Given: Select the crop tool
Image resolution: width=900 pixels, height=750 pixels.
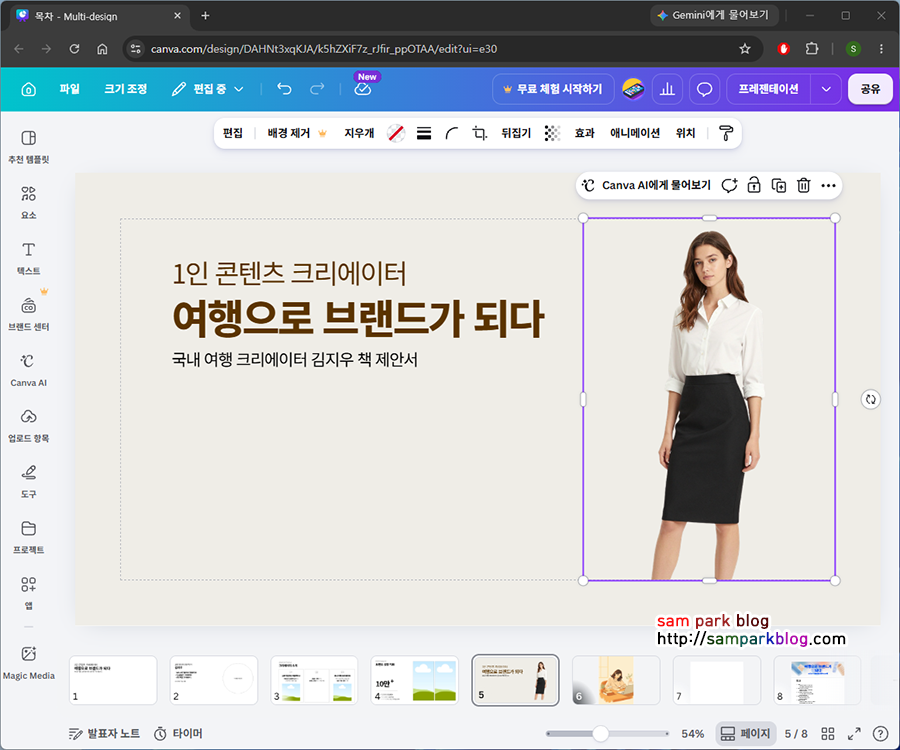Looking at the screenshot, I should (x=479, y=133).
